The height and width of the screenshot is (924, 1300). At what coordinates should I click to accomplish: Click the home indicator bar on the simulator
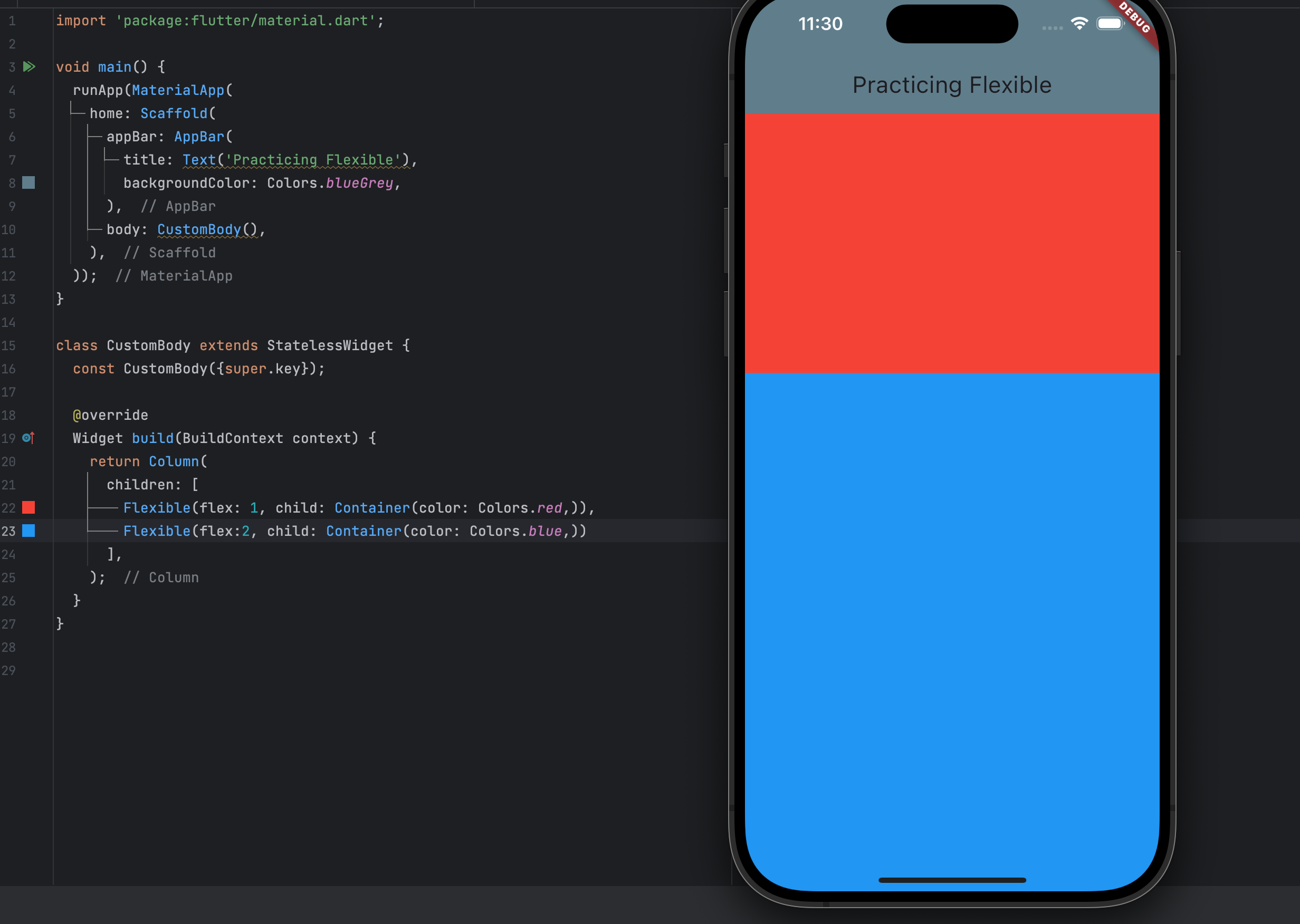point(952,880)
